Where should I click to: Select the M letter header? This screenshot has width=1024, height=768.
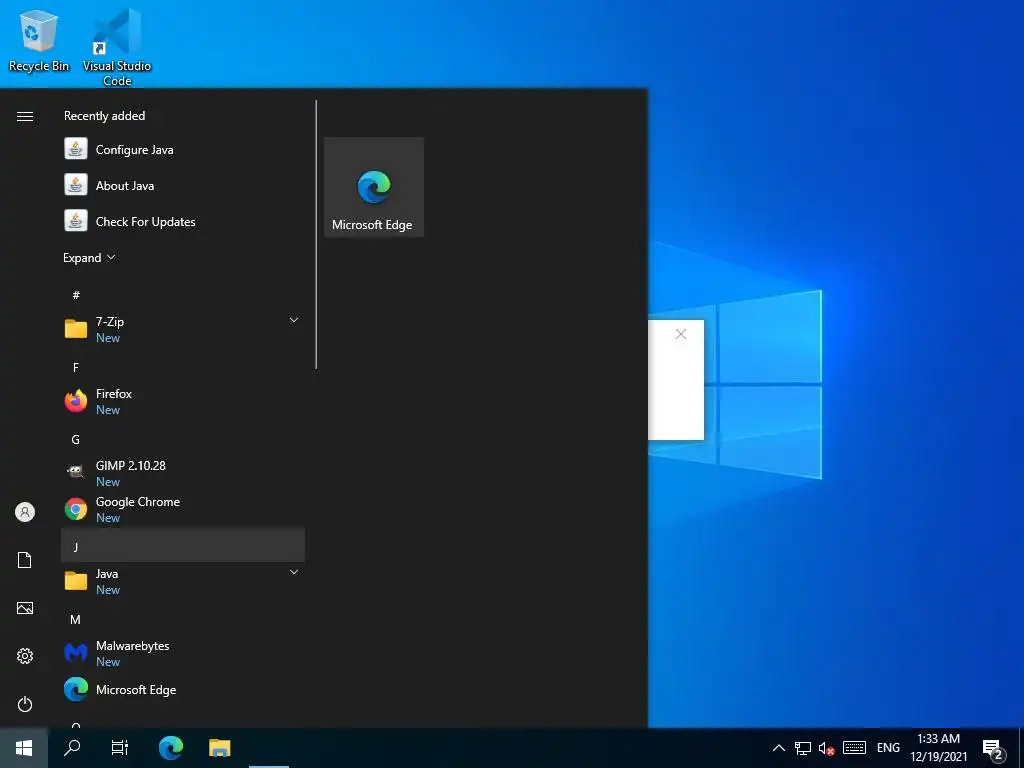click(x=76, y=620)
